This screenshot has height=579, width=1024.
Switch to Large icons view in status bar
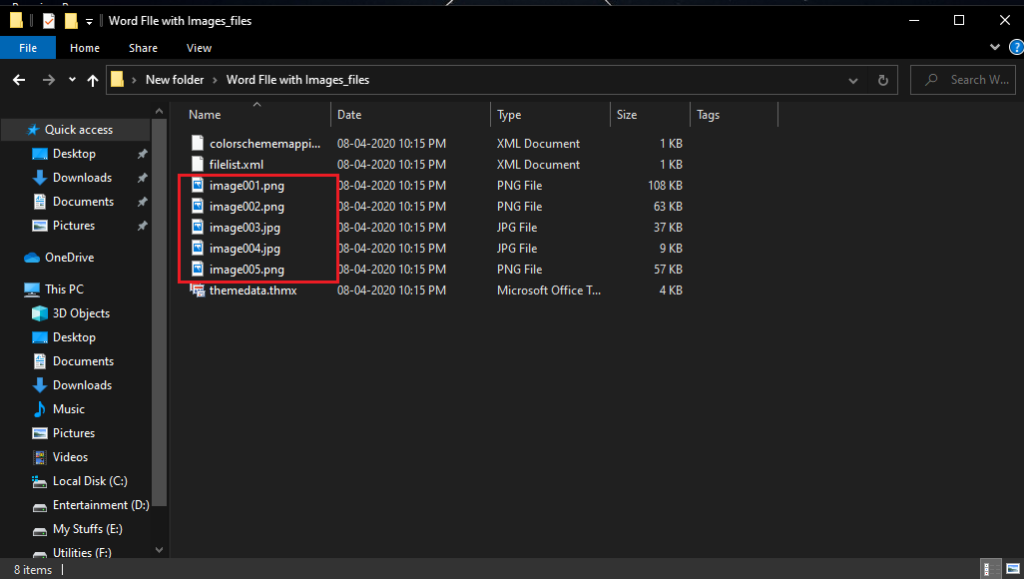tap(1013, 568)
